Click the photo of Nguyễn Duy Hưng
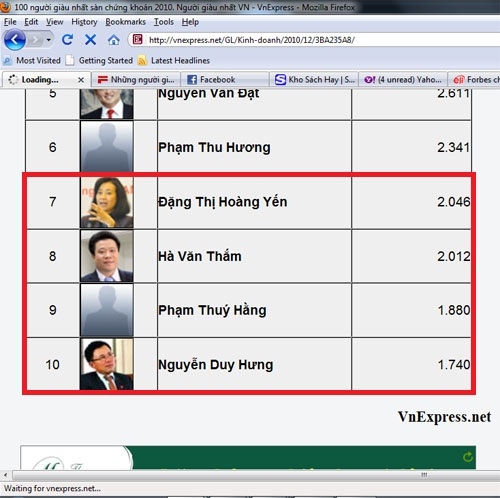The width and height of the screenshot is (500, 498). click(107, 364)
